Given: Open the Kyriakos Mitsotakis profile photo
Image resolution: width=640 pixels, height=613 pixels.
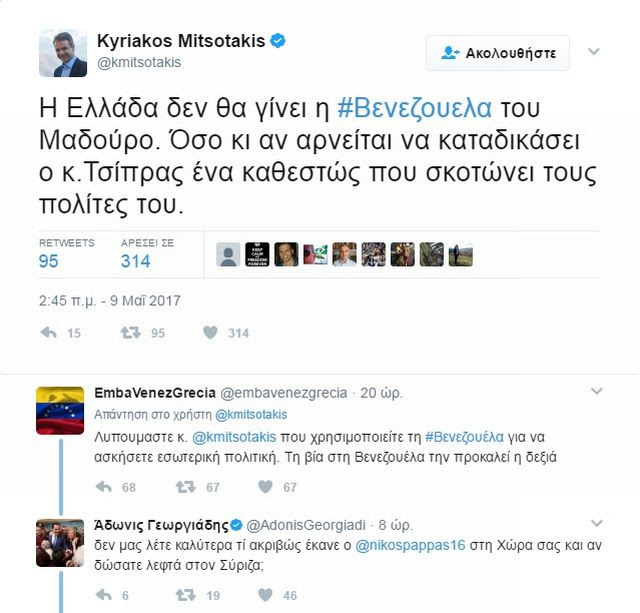Looking at the screenshot, I should click(63, 53).
